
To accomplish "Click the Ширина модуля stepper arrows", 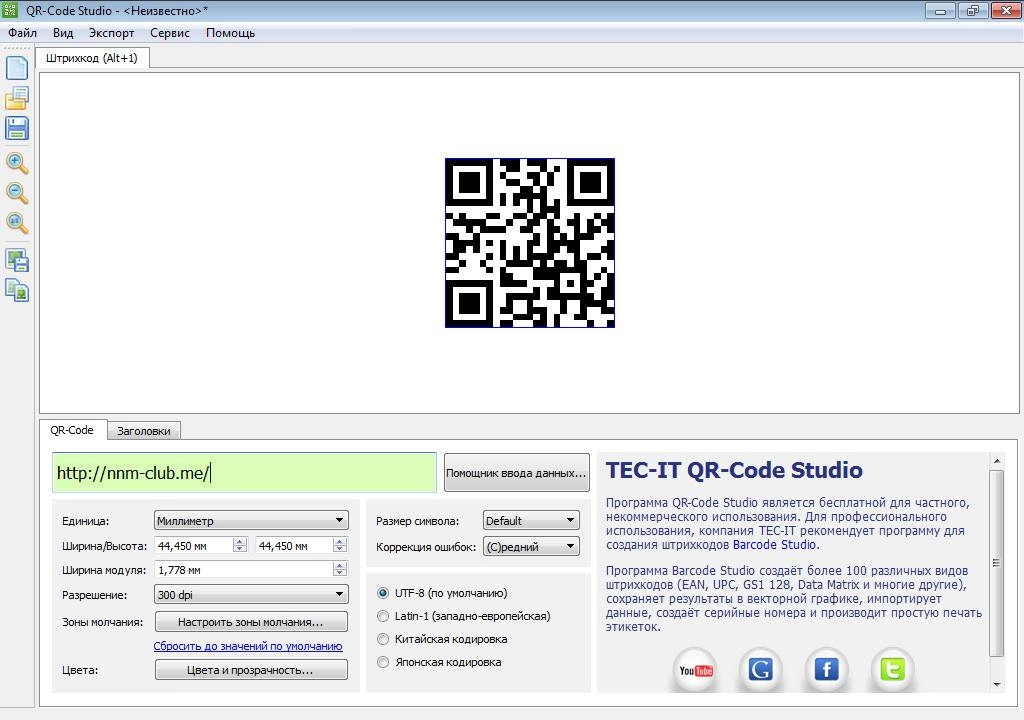I will (340, 570).
